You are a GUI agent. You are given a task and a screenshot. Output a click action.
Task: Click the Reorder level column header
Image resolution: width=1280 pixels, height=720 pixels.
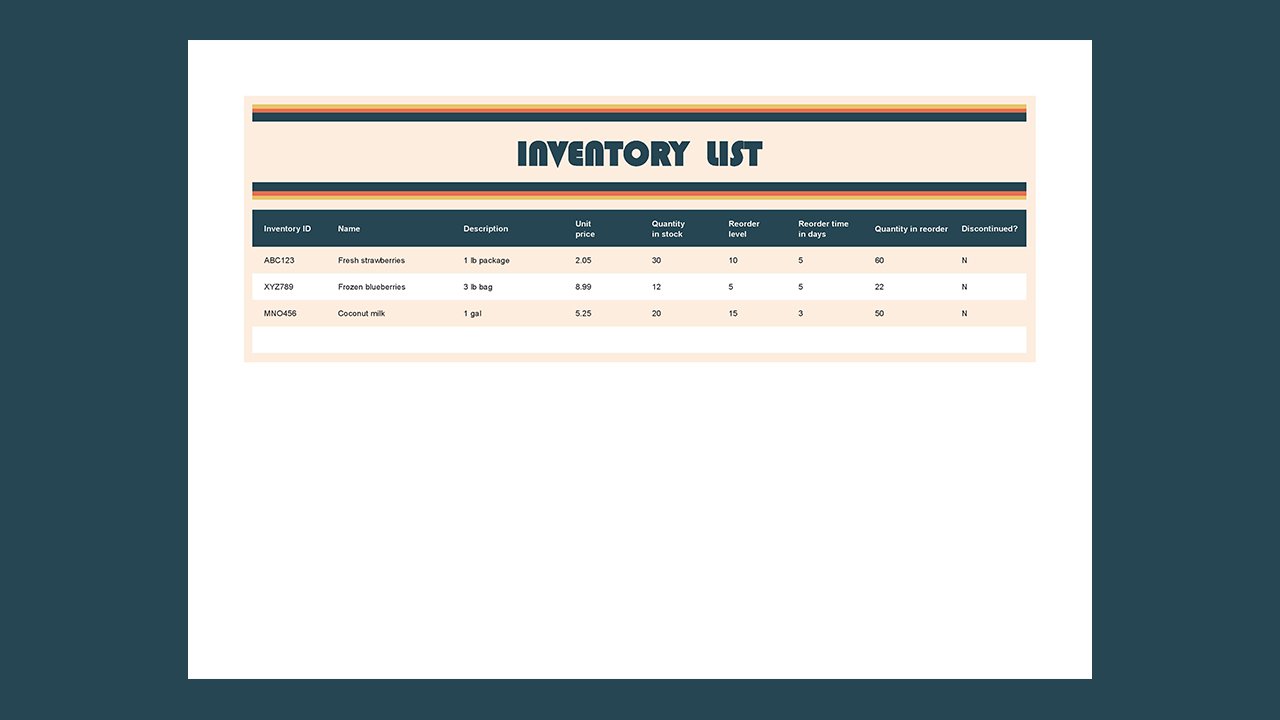point(744,228)
